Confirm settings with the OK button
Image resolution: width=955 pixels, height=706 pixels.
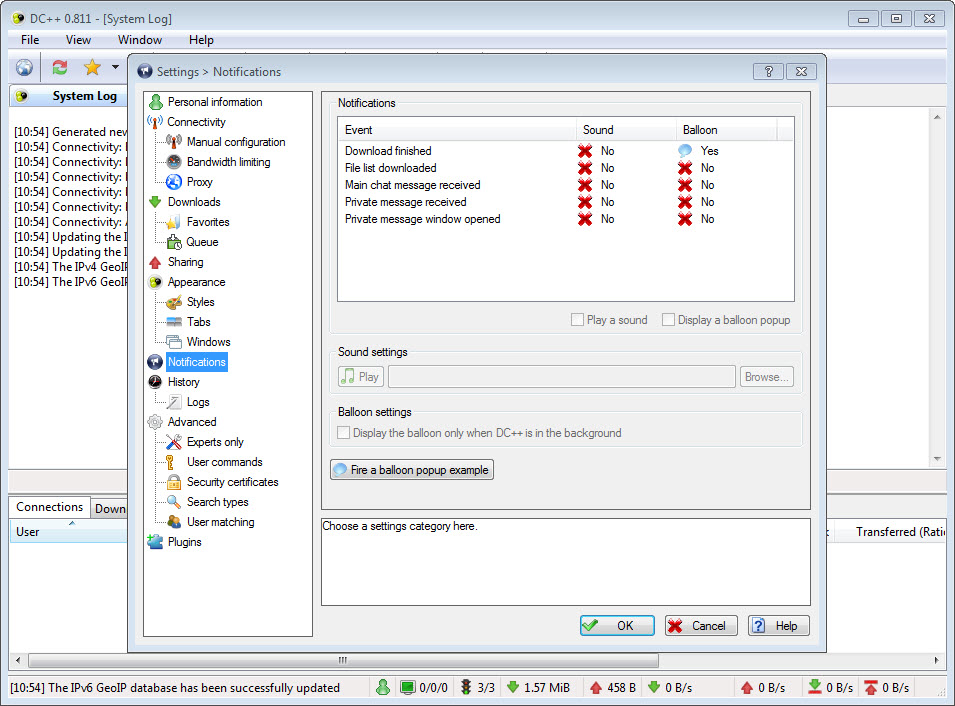tap(617, 626)
